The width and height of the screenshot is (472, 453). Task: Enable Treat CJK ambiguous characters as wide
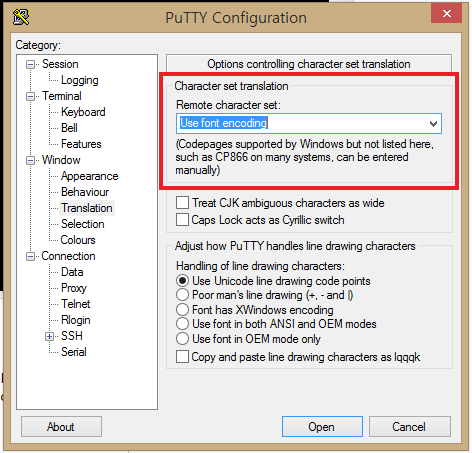[182, 203]
